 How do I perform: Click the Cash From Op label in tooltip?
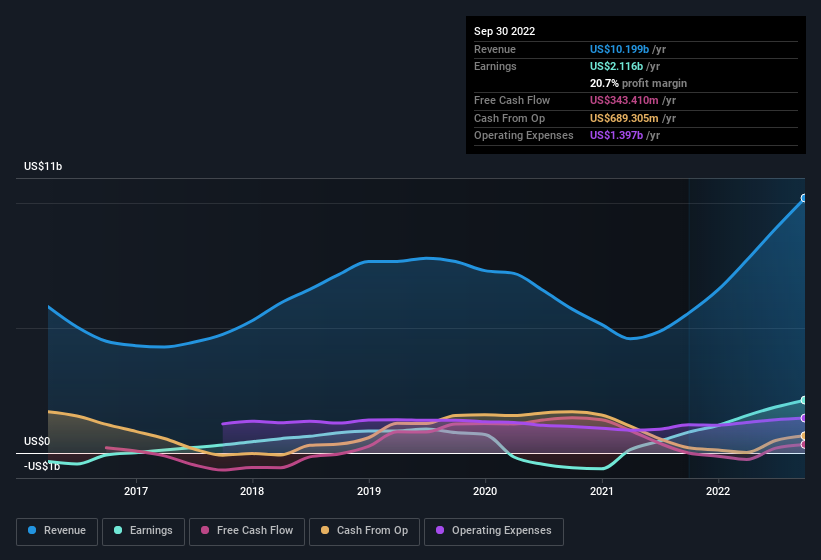509,118
